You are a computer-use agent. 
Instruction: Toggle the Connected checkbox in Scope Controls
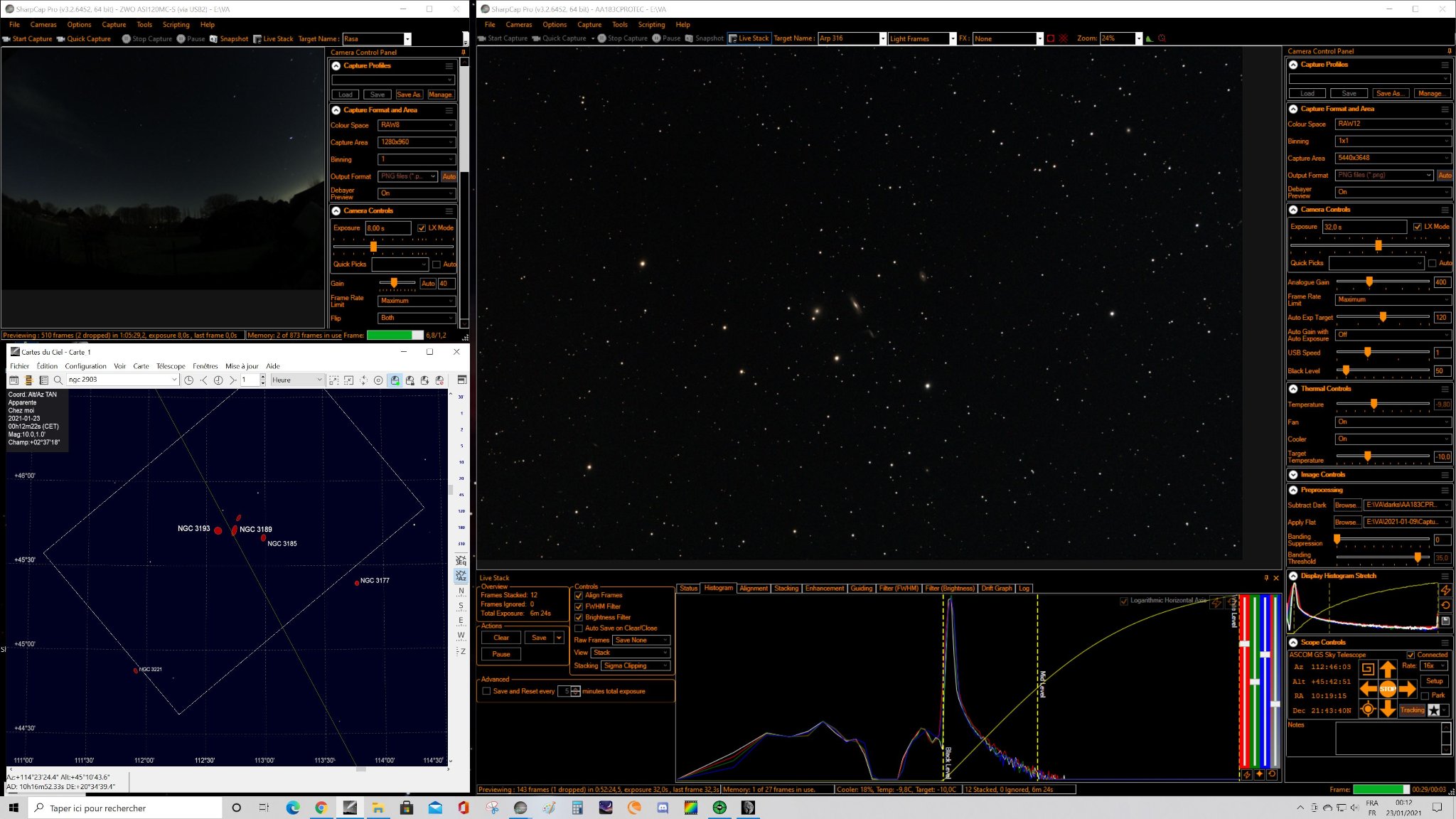point(1410,655)
